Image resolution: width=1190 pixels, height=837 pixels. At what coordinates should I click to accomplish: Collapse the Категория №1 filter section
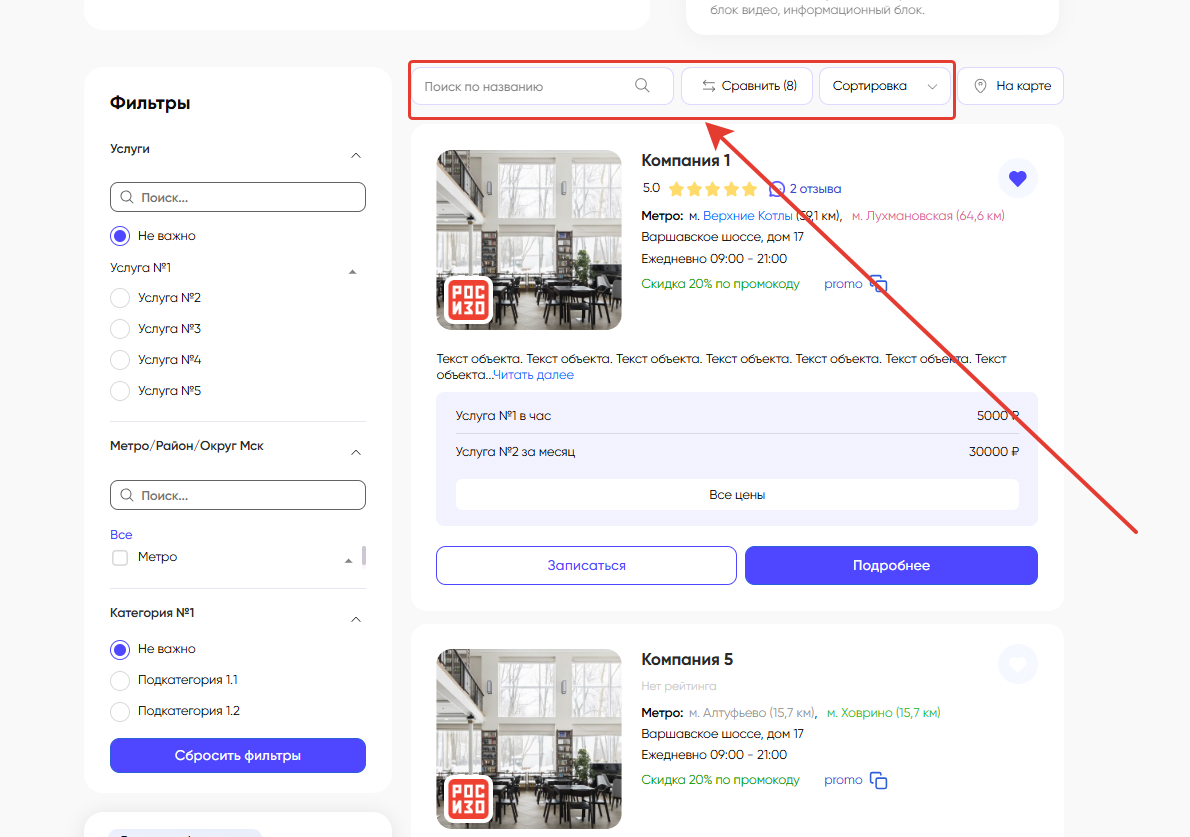pyautogui.click(x=355, y=619)
